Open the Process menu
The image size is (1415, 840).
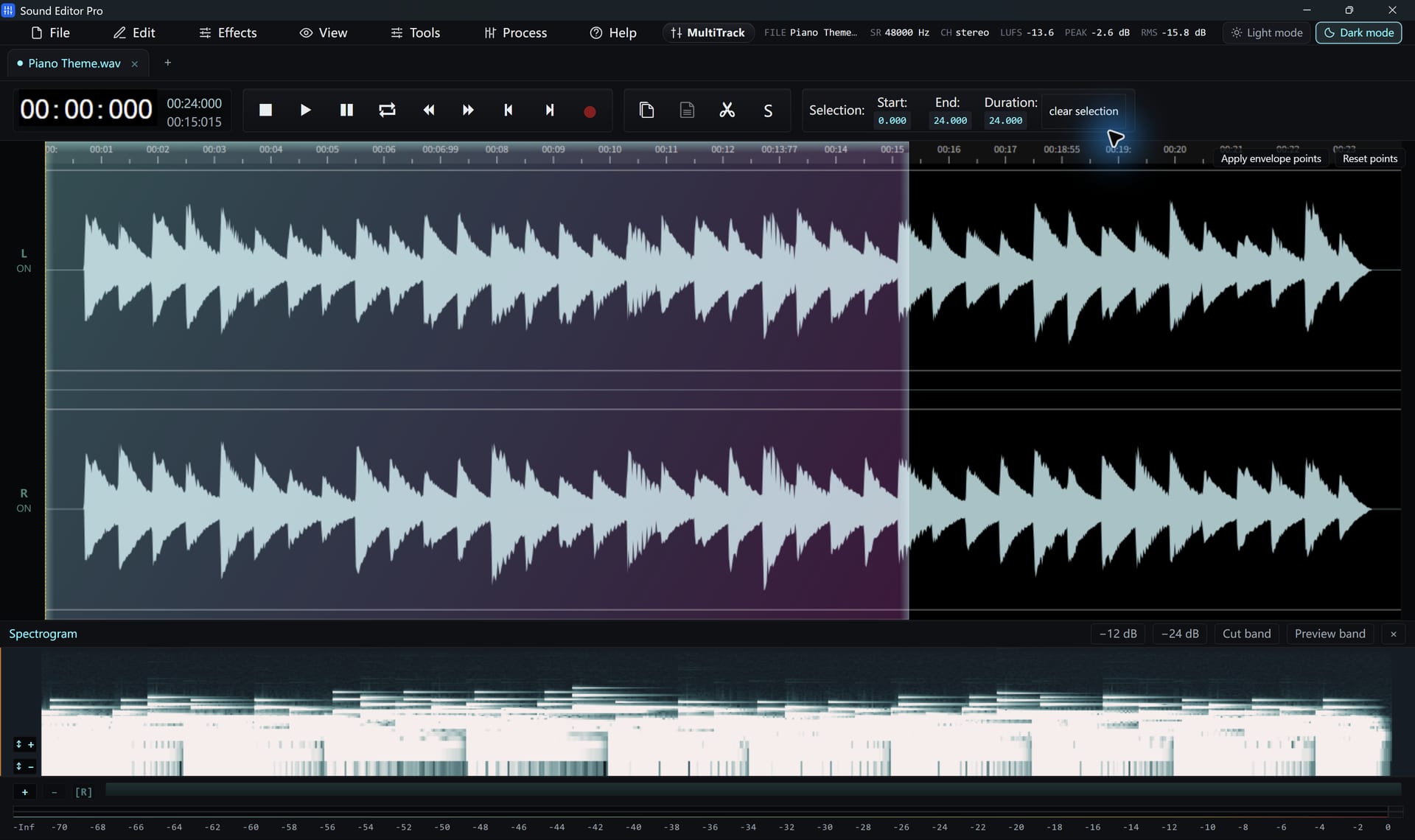[515, 32]
